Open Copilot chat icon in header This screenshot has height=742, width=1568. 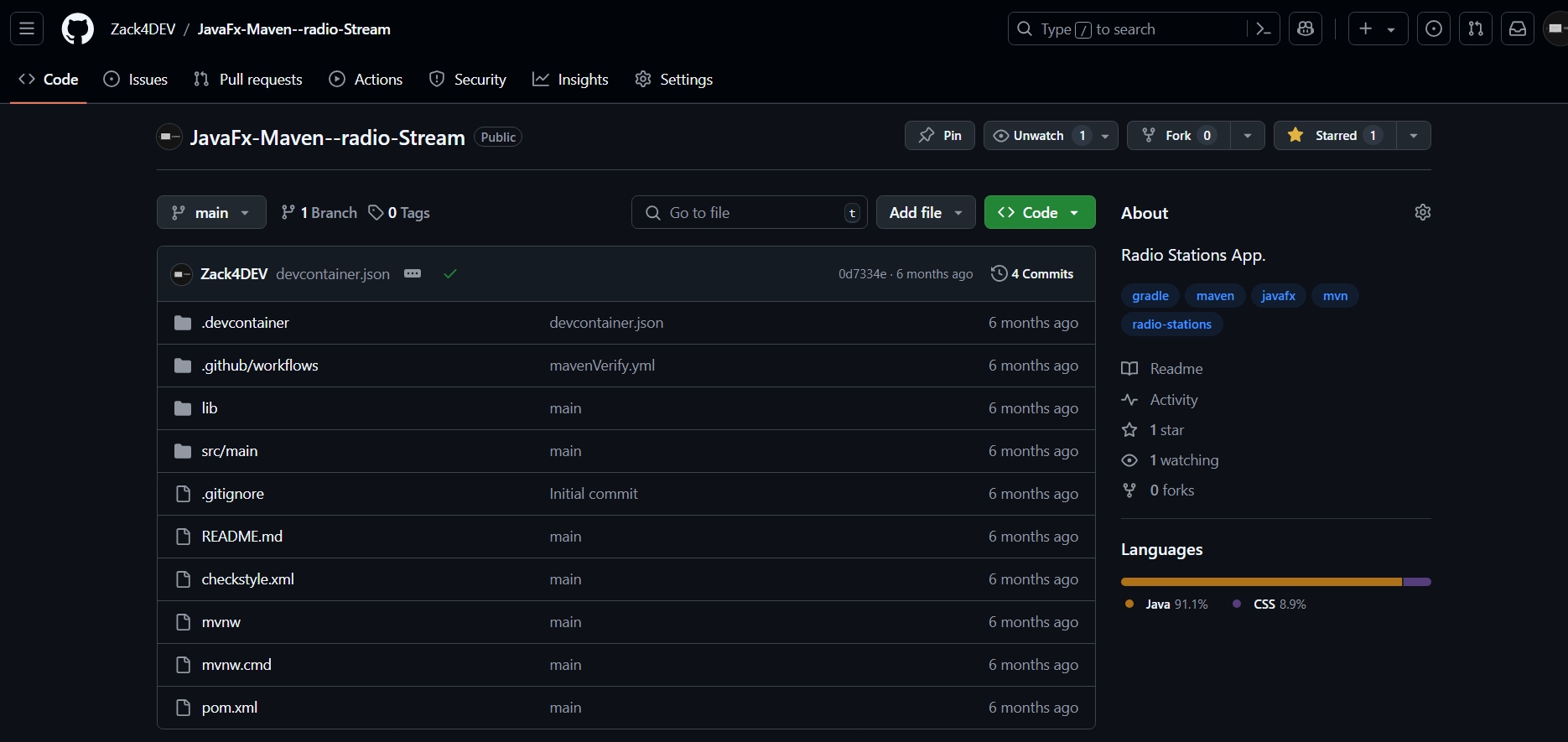click(1306, 29)
